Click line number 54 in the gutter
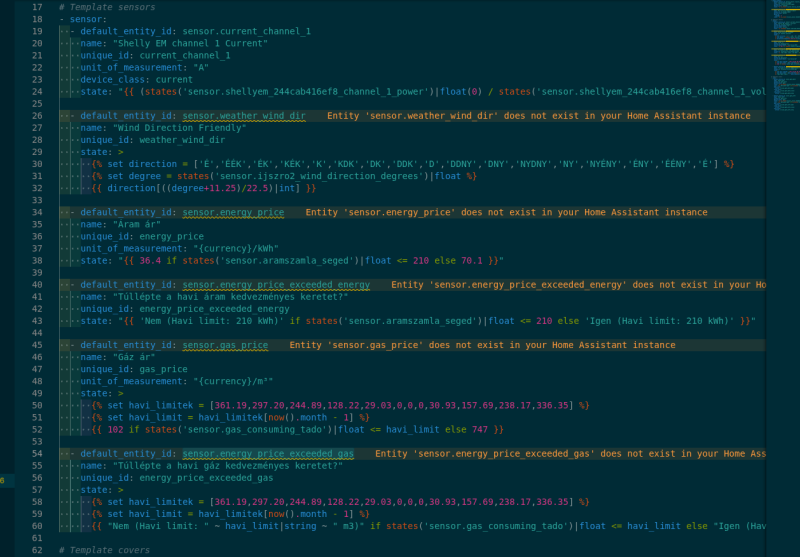The height and width of the screenshot is (557, 800). [x=37, y=454]
